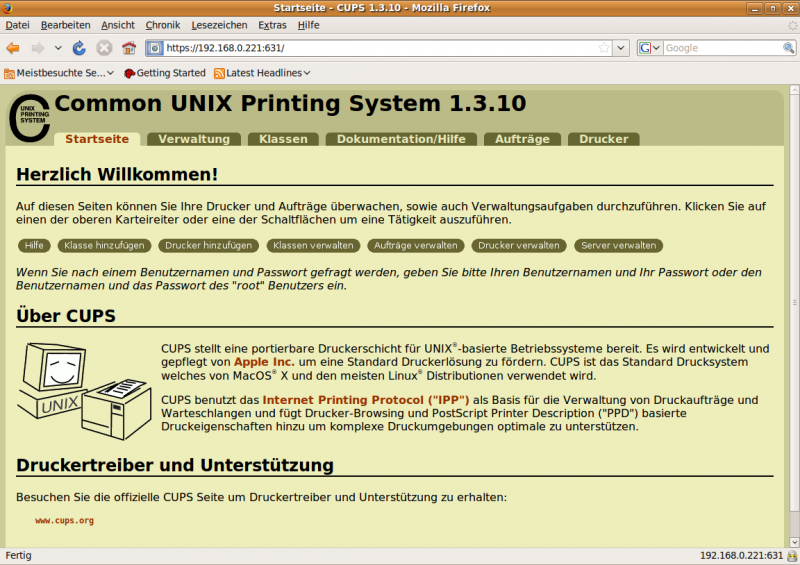Open the Getting Started bookmark
The image size is (800, 565).
pyautogui.click(x=164, y=73)
